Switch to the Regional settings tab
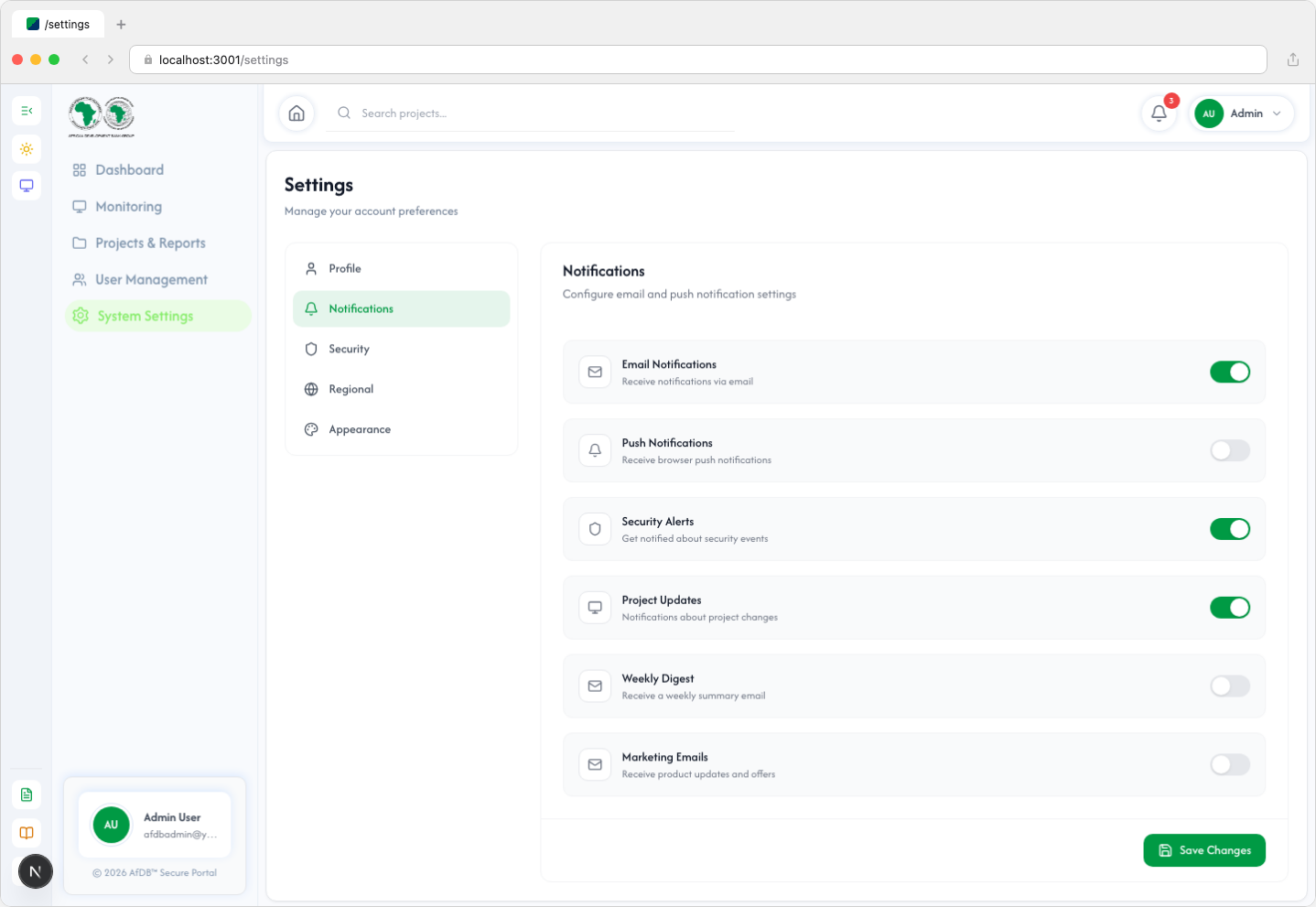Viewport: 1316px width, 907px height. (x=401, y=389)
